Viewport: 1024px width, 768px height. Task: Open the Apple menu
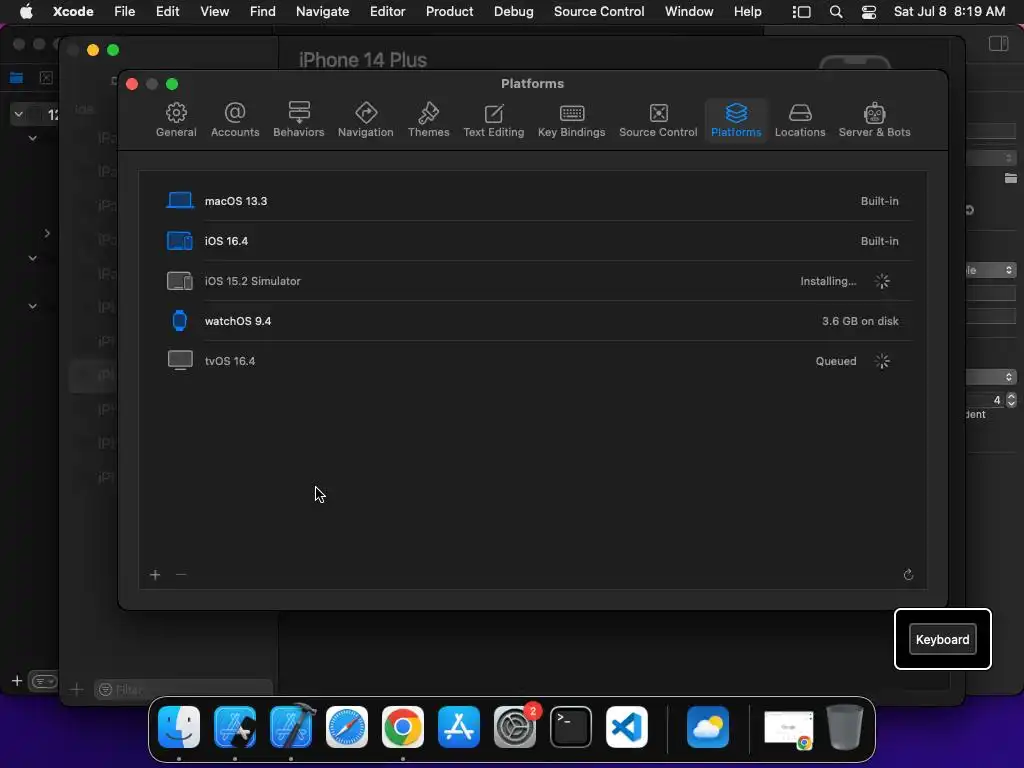26,12
